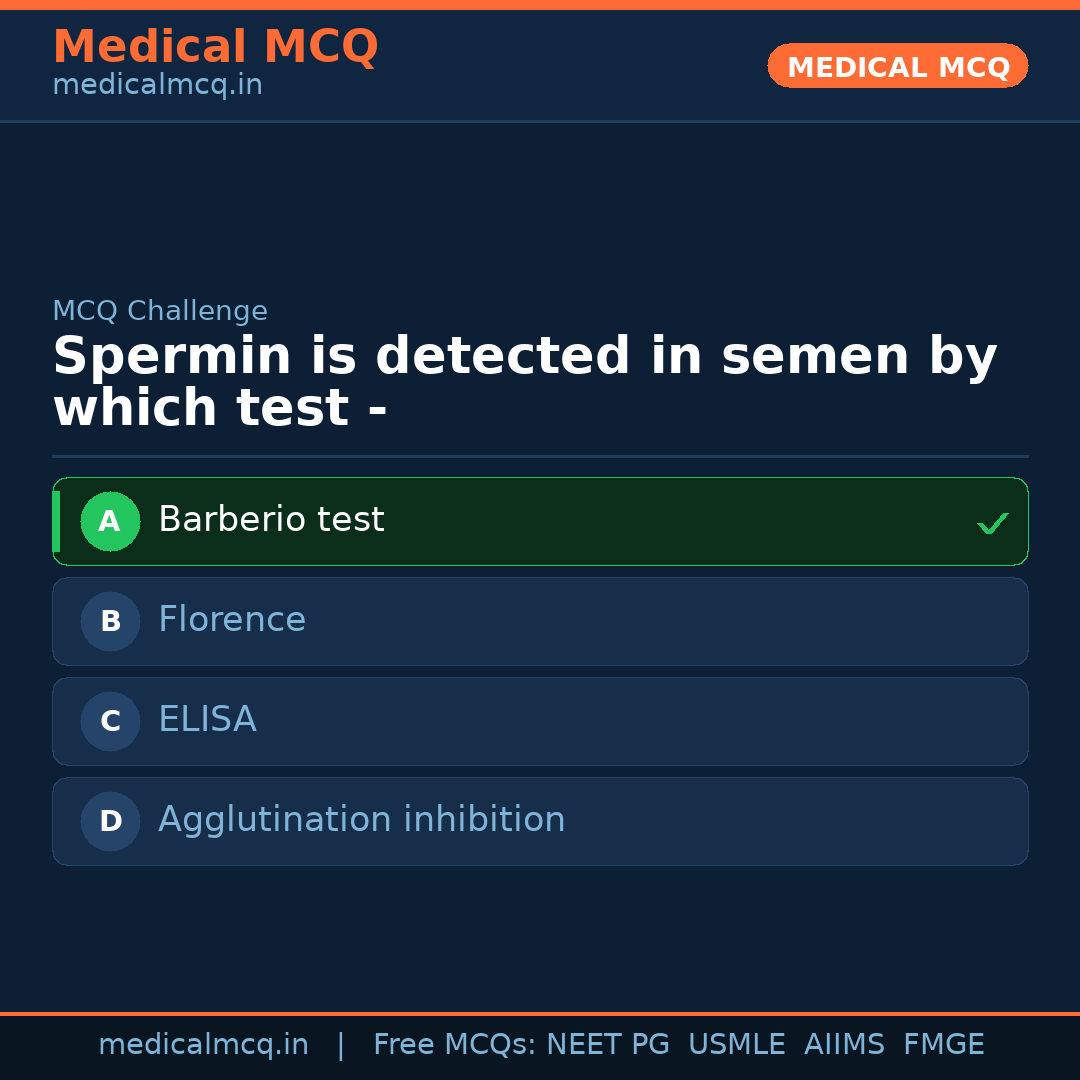Click the letter B circle badge

click(110, 621)
